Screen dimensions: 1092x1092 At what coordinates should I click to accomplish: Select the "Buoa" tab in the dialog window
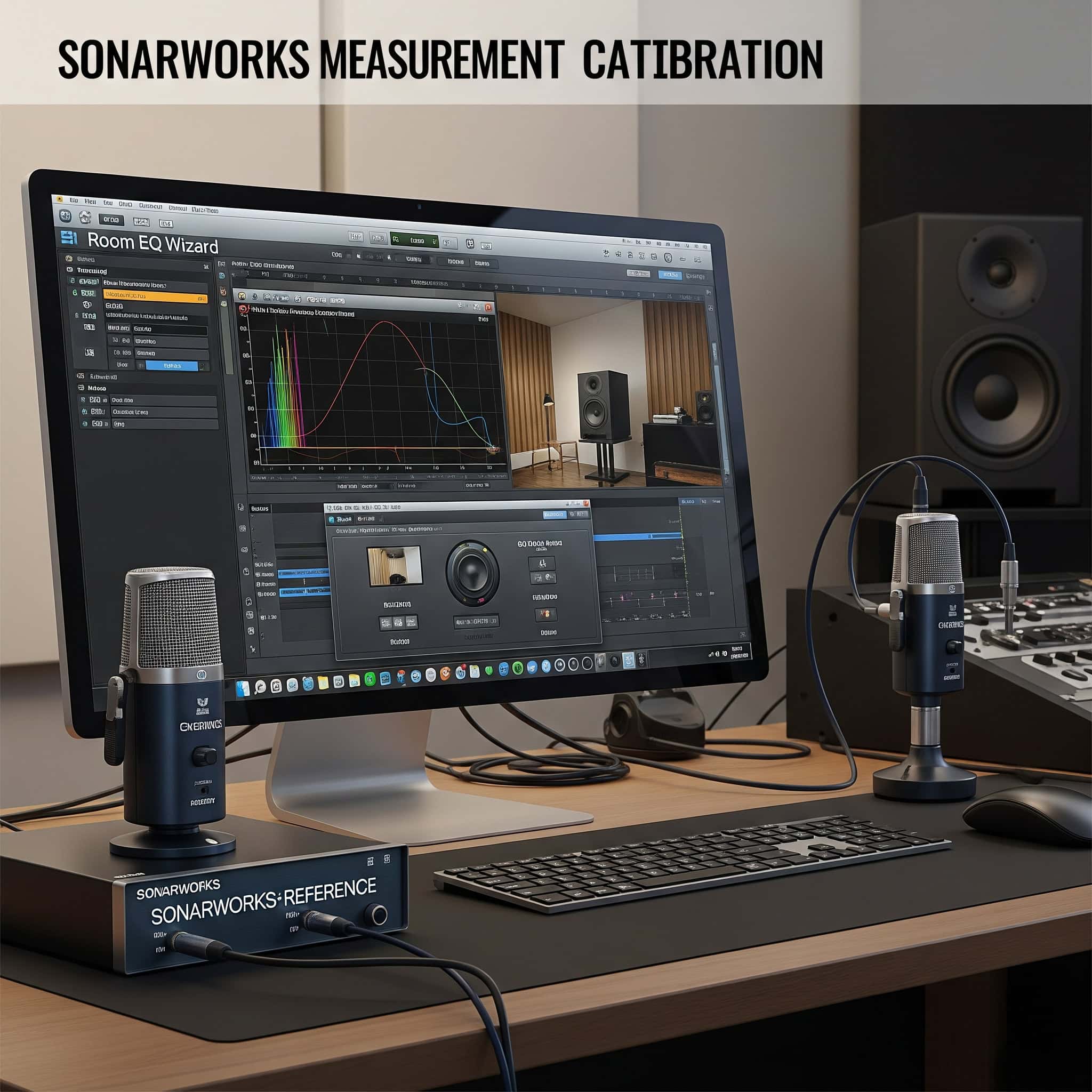tap(341, 519)
